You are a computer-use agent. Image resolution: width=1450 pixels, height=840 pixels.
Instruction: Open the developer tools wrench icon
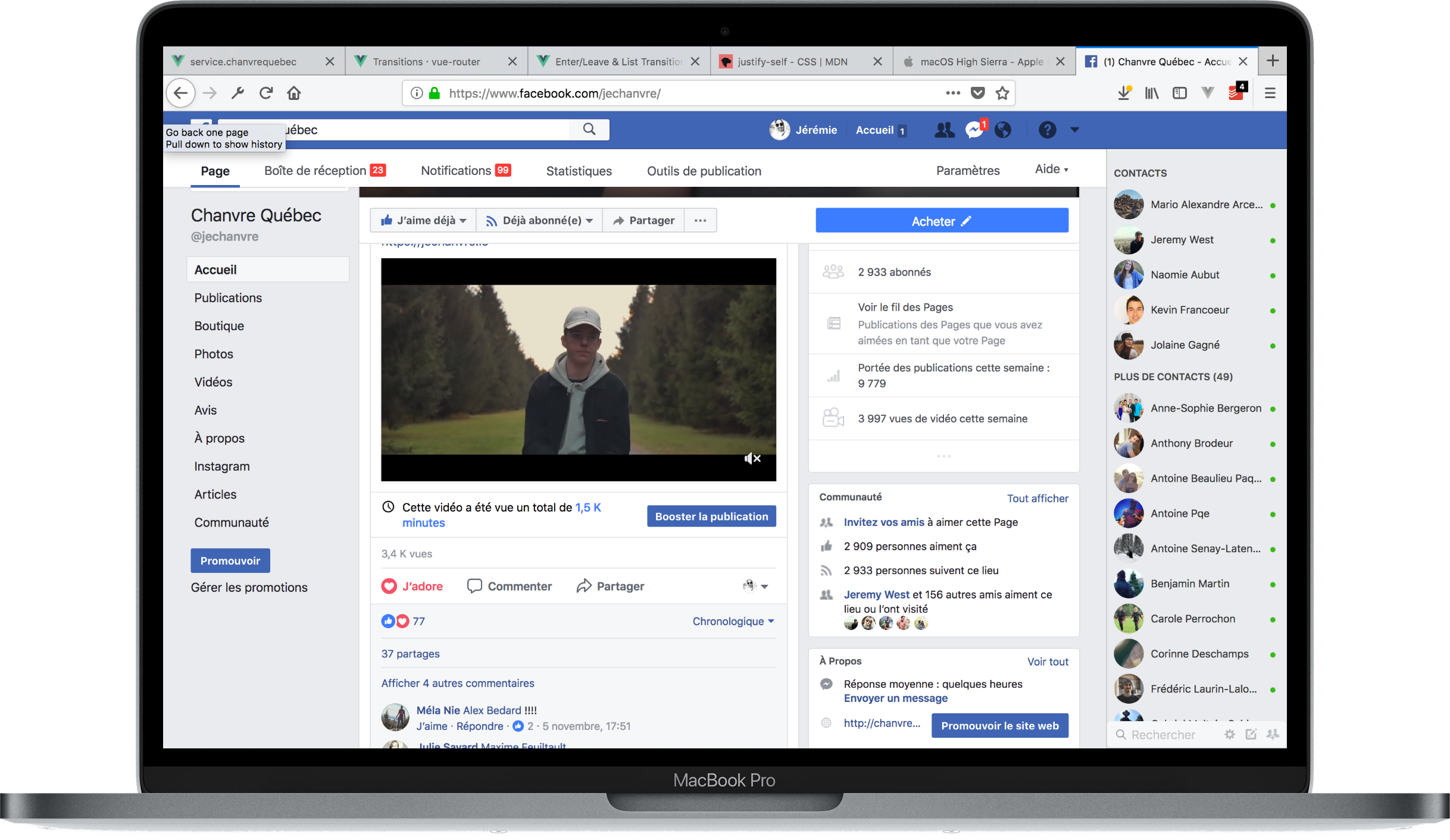237,93
